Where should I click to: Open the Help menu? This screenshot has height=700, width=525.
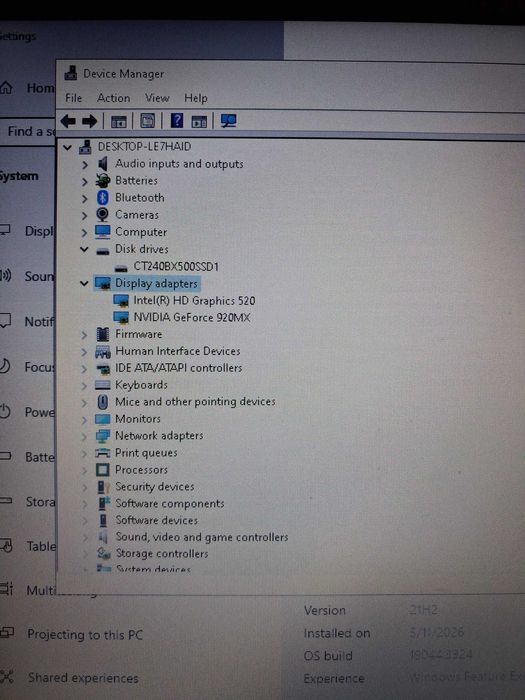[x=196, y=98]
